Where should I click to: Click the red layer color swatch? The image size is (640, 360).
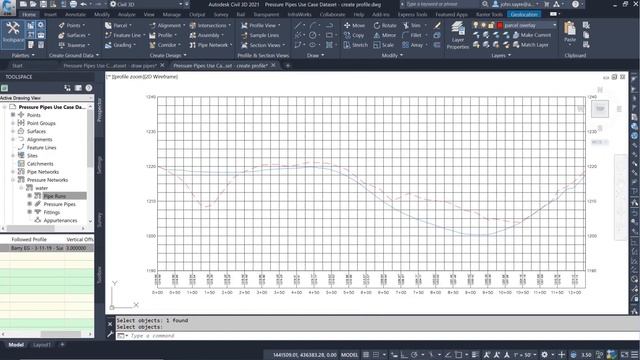(500, 25)
